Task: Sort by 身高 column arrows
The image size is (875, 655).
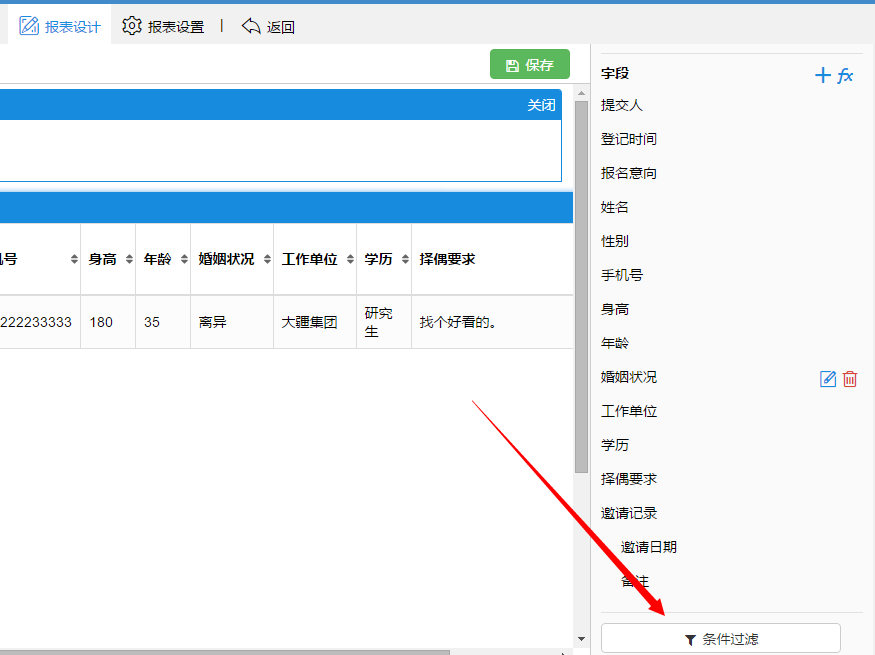Action: 129,260
